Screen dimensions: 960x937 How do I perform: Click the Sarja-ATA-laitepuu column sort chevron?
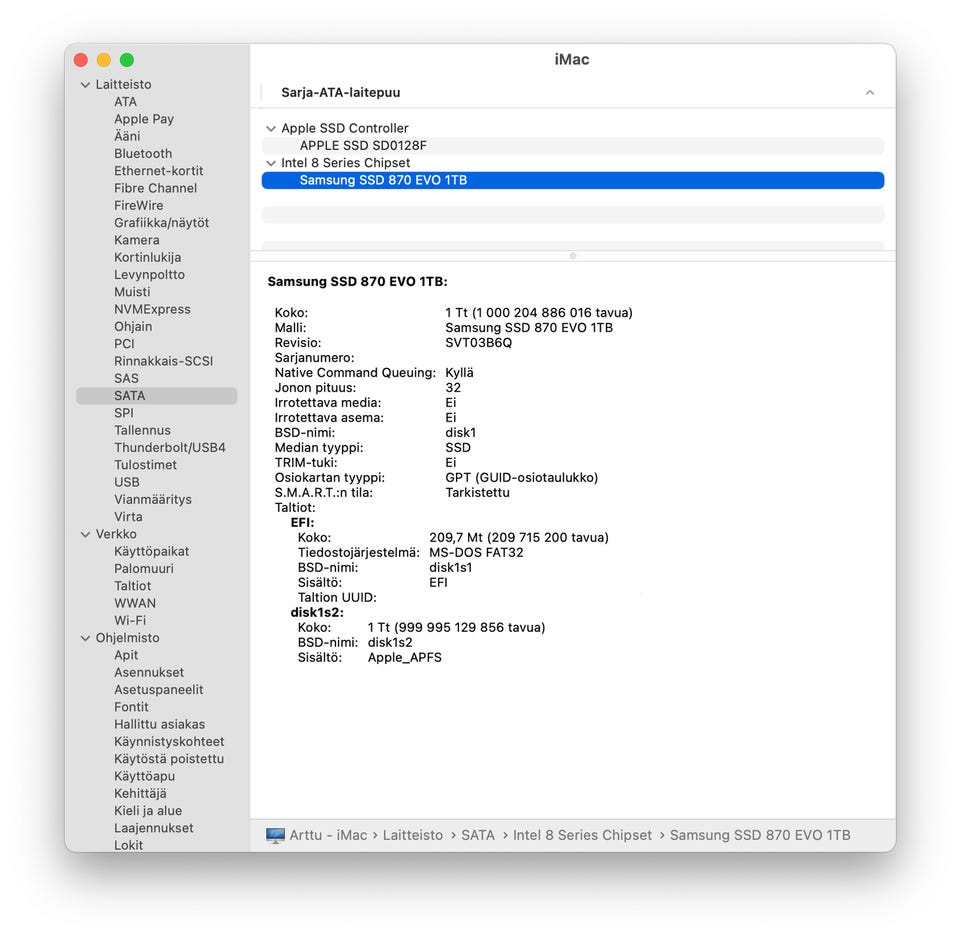pyautogui.click(x=869, y=92)
